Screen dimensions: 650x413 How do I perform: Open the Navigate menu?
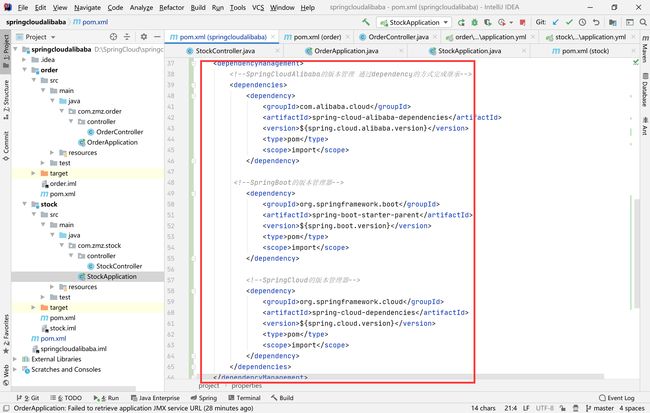[x=87, y=7]
